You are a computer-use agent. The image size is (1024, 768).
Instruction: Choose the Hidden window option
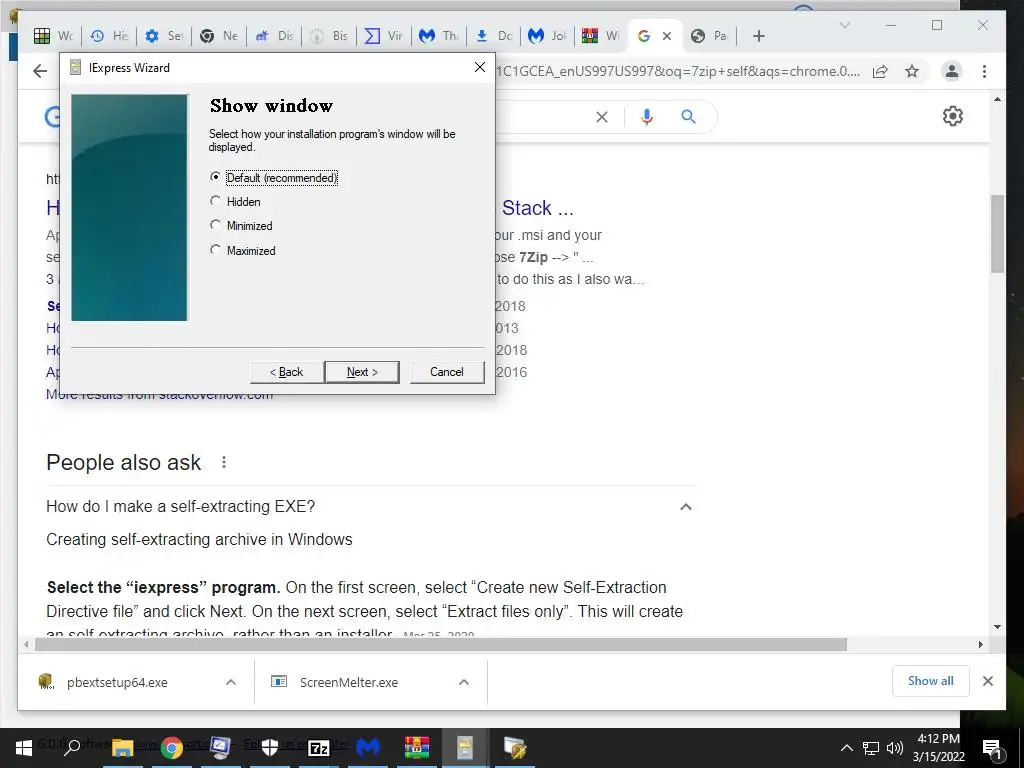tap(215, 201)
